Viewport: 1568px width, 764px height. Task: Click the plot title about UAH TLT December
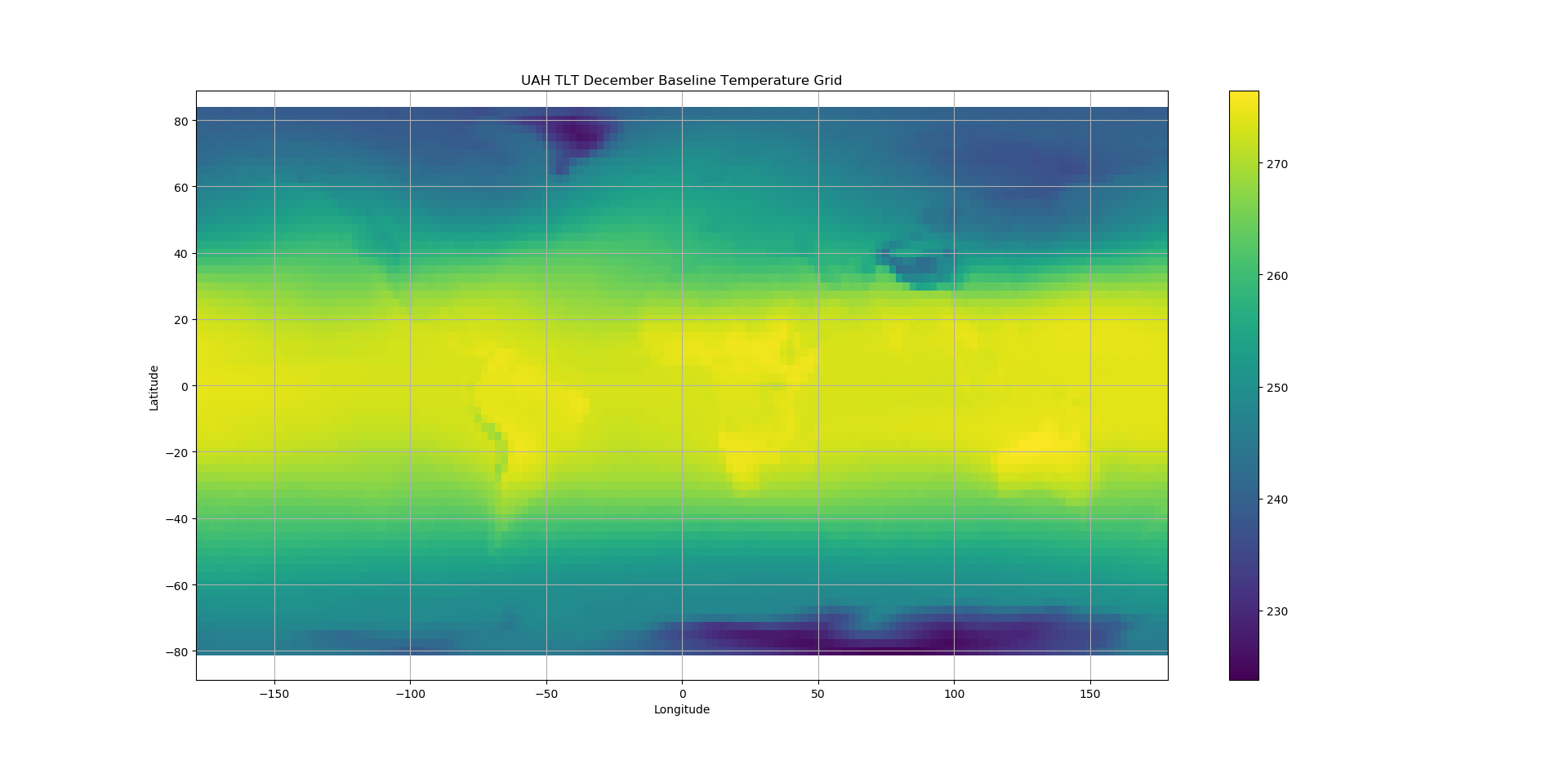click(681, 81)
